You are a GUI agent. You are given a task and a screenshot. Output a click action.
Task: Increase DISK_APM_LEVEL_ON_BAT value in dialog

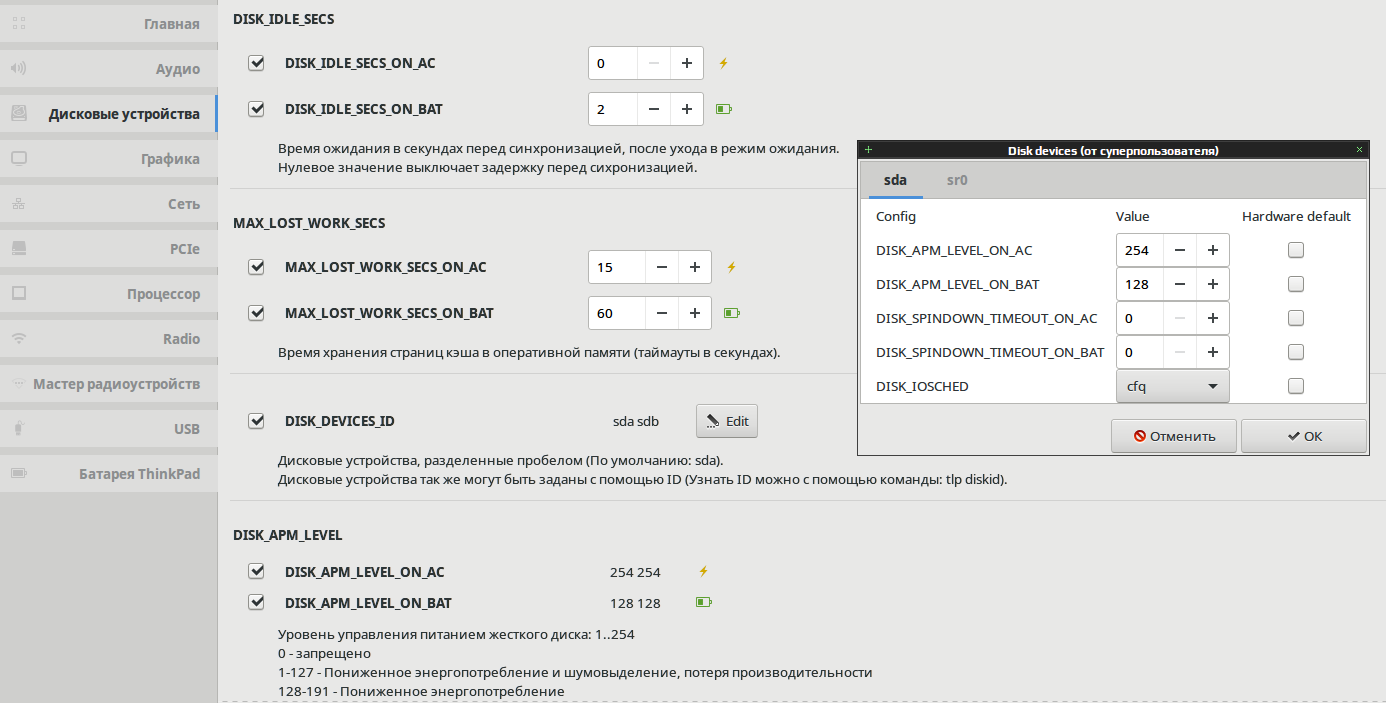[x=1212, y=284]
